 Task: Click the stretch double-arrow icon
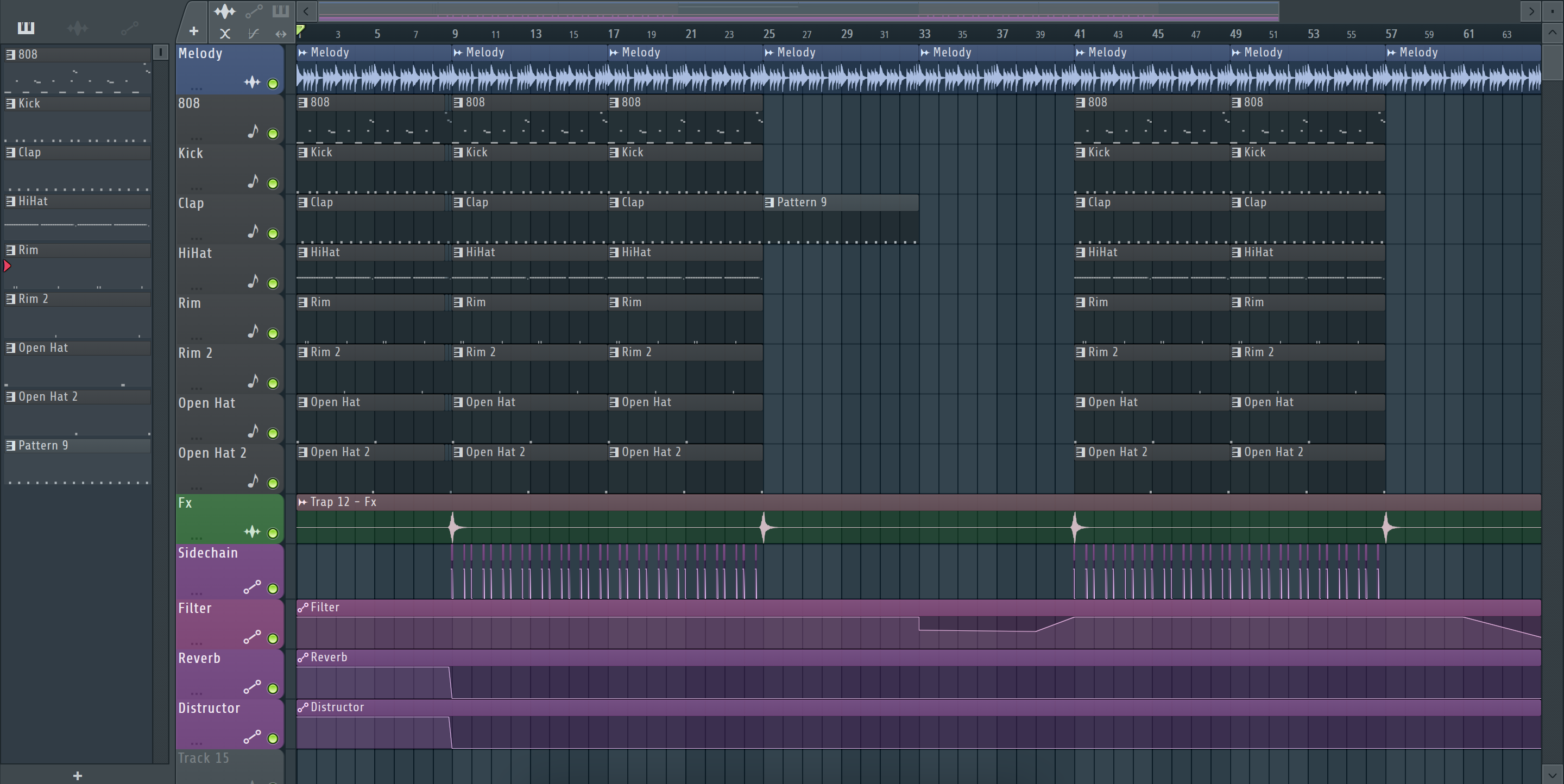281,34
